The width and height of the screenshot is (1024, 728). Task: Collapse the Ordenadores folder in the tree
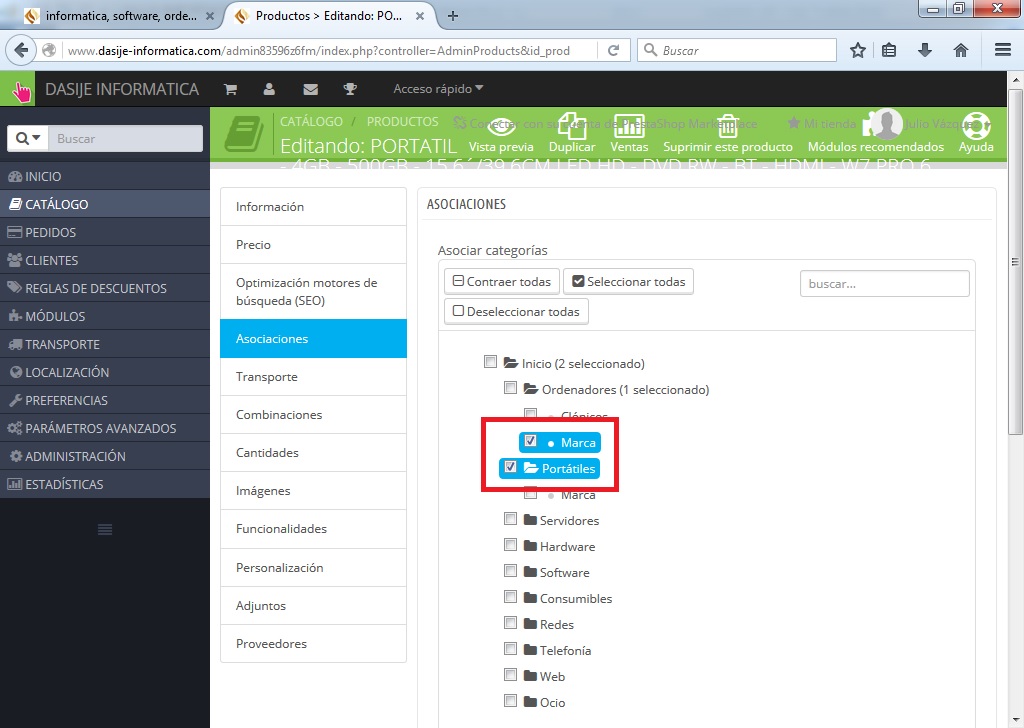point(531,389)
